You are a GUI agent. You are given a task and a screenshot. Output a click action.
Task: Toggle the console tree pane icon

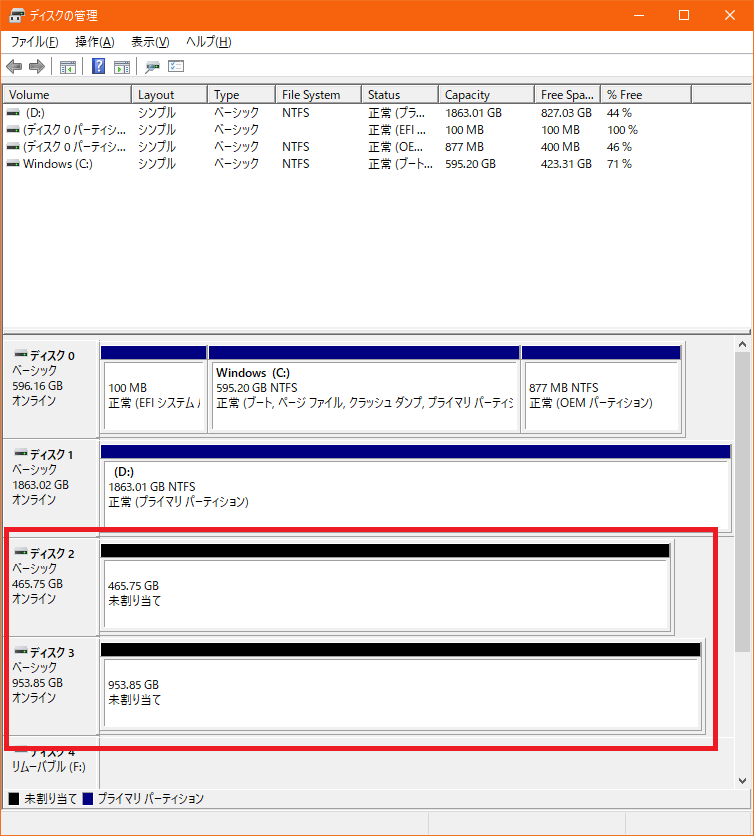tap(68, 67)
